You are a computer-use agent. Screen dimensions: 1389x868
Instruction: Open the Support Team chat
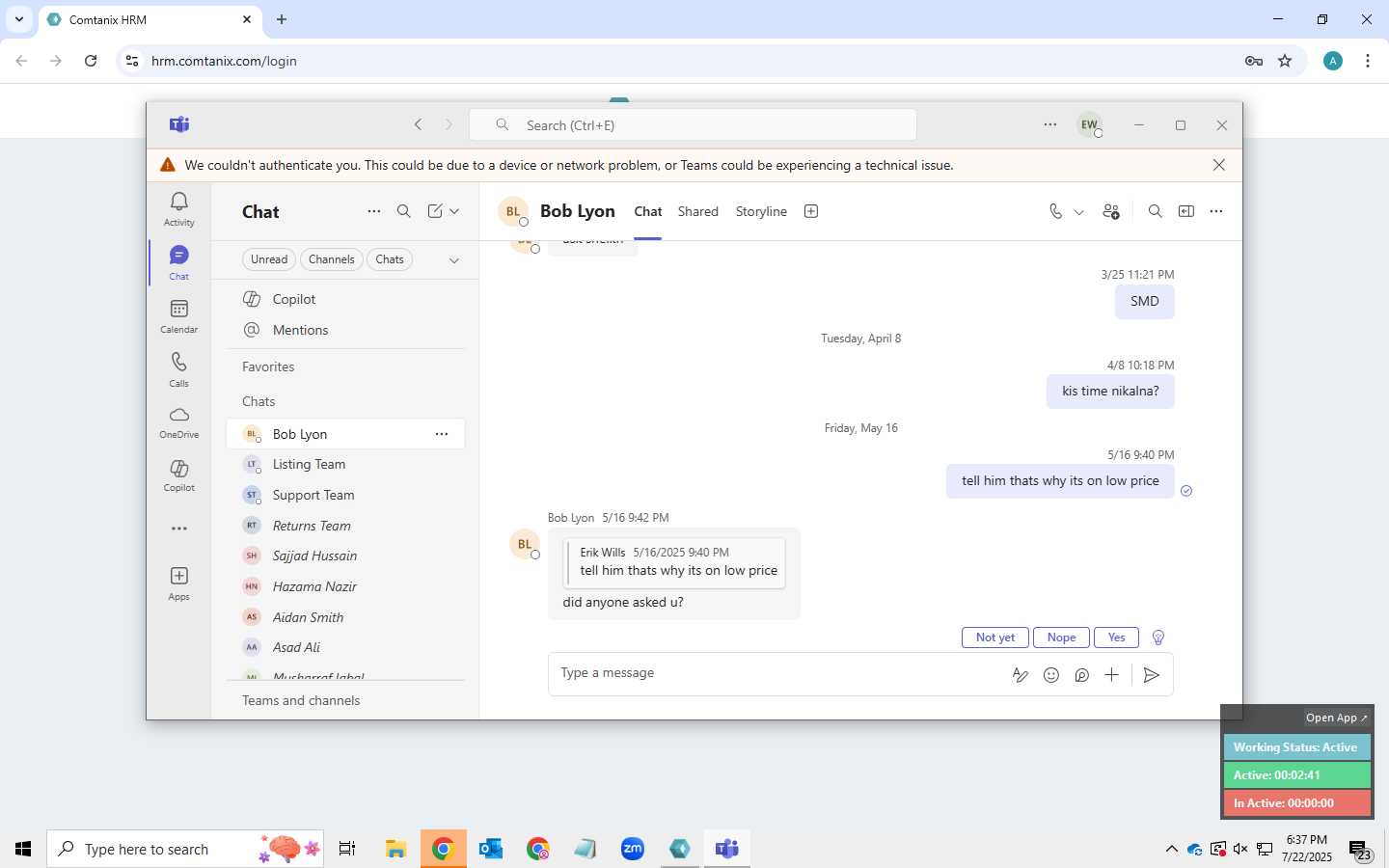point(345,495)
